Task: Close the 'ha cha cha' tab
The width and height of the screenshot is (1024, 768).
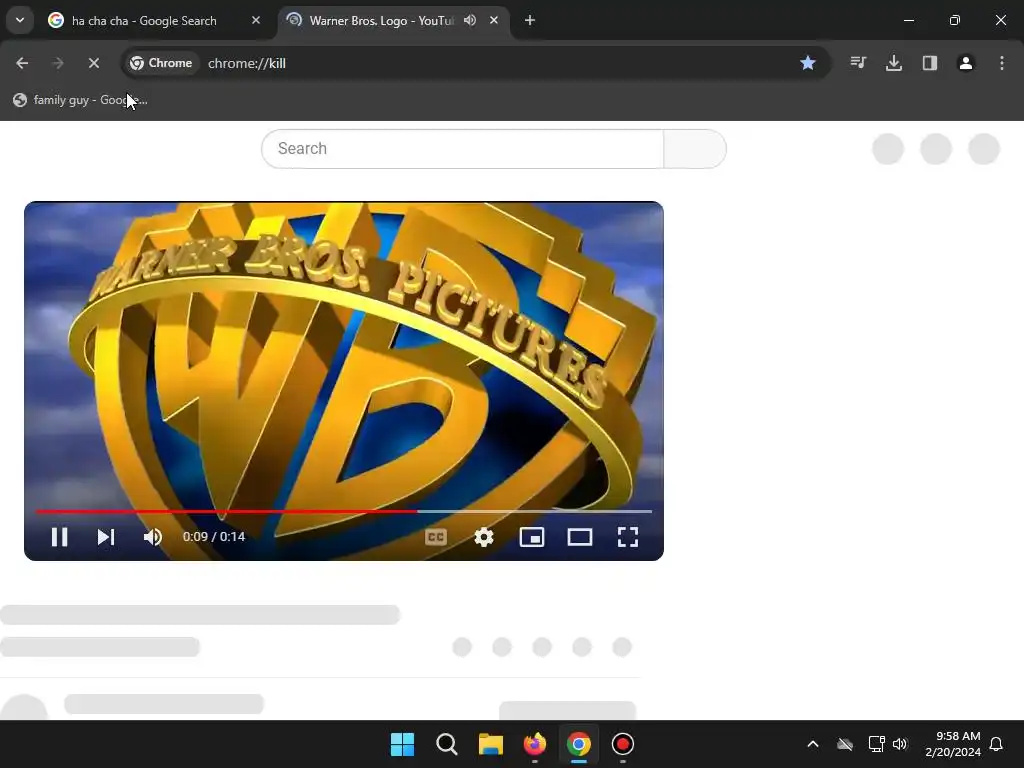Action: (x=256, y=20)
